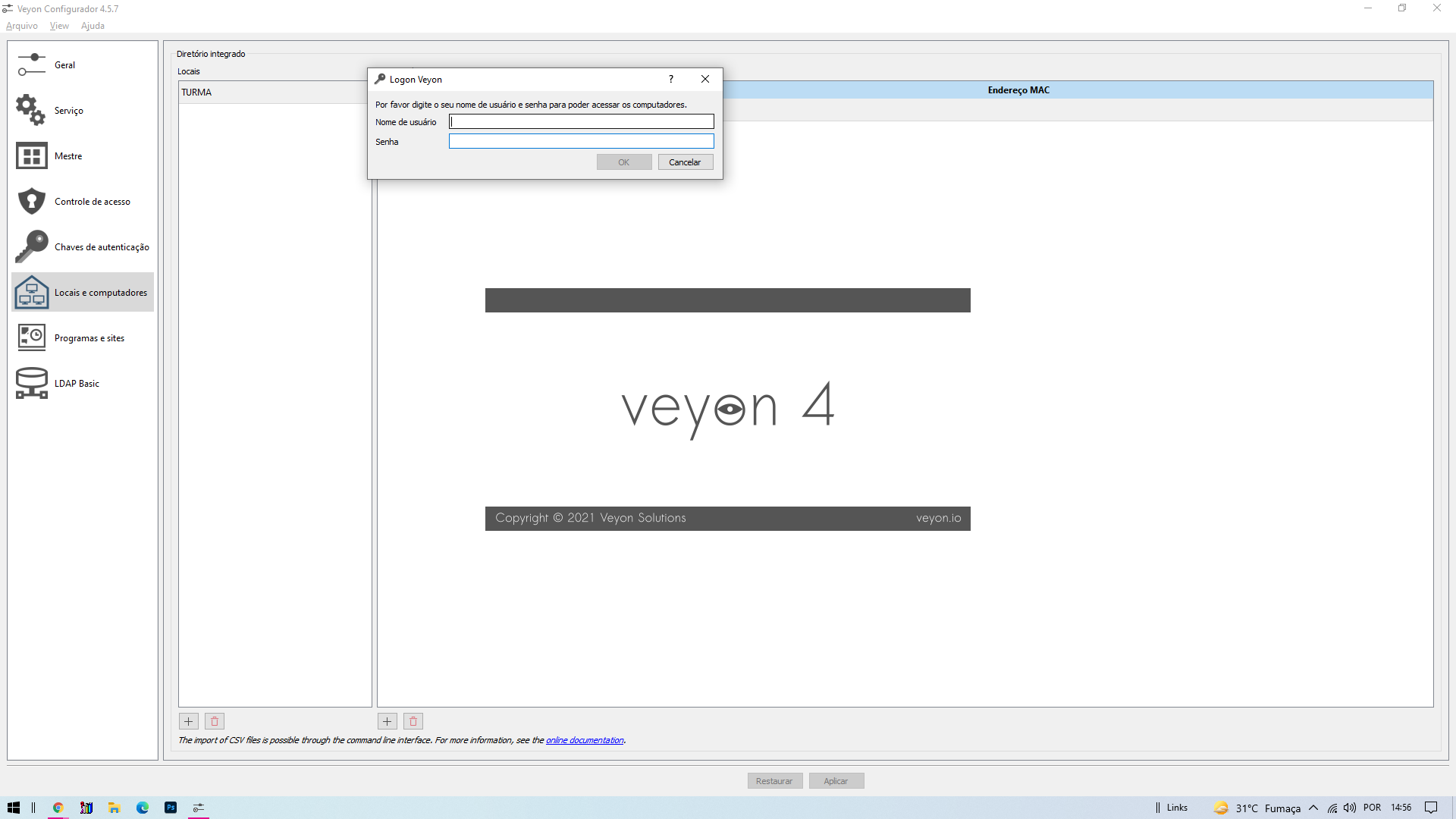This screenshot has width=1456, height=819.
Task: Click the Restaurar button
Action: (775, 781)
